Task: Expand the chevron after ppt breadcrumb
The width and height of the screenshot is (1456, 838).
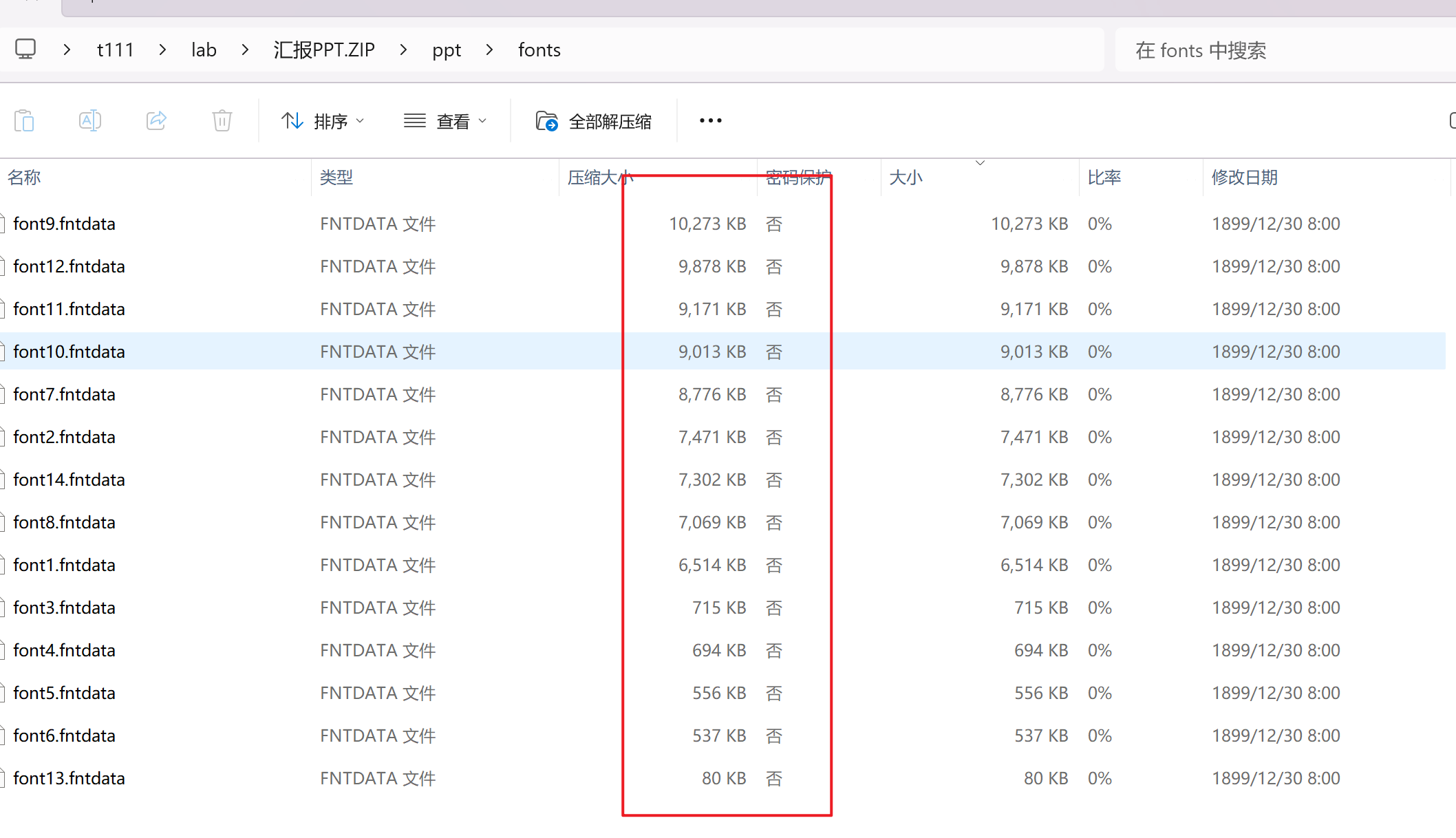Action: [x=489, y=50]
